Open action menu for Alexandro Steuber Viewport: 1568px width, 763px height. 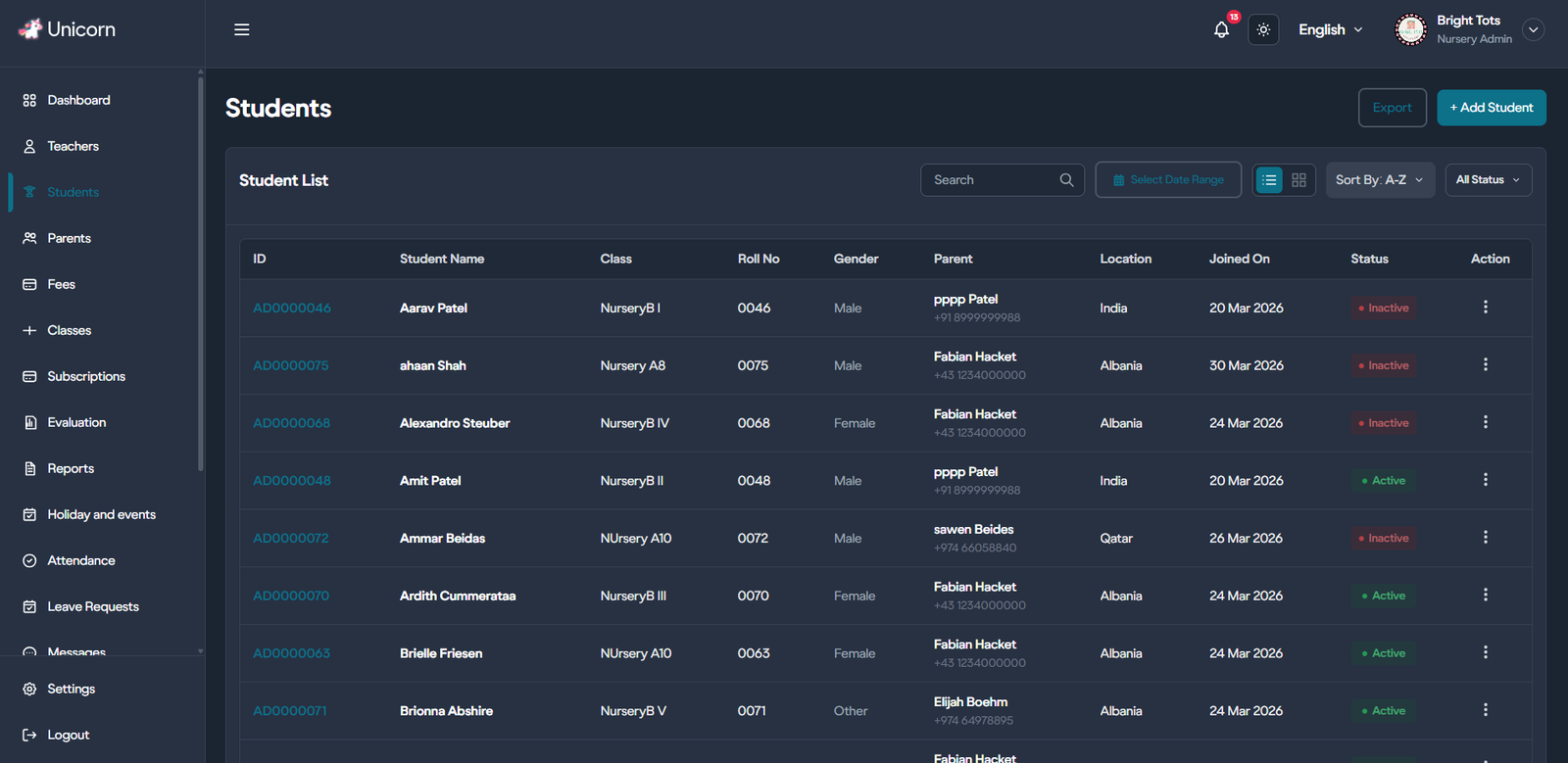pos(1486,422)
